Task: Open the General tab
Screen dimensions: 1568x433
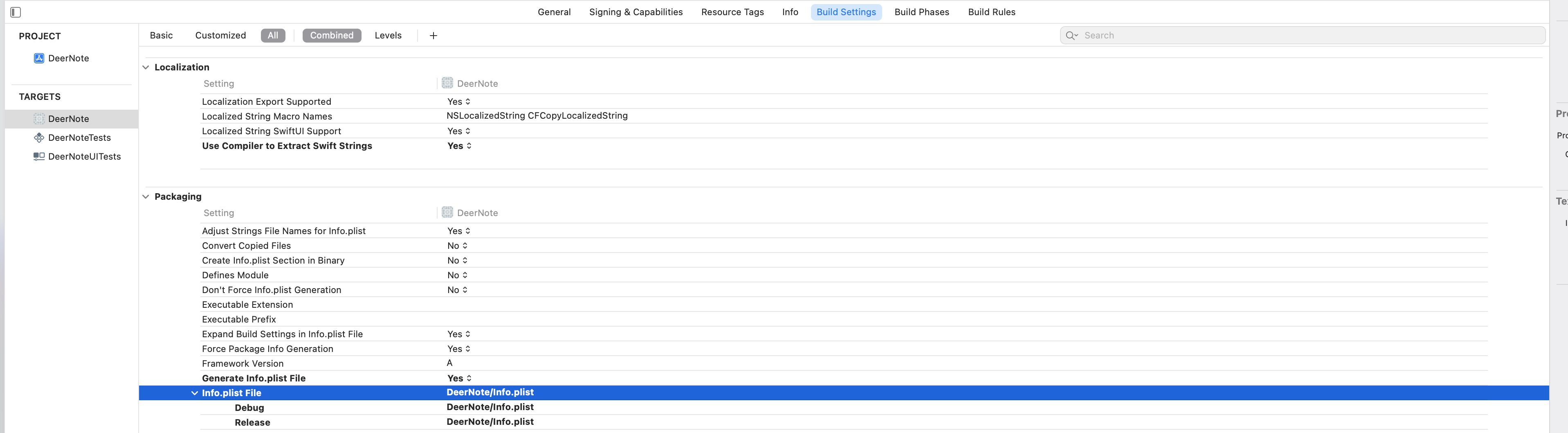Action: [x=554, y=12]
